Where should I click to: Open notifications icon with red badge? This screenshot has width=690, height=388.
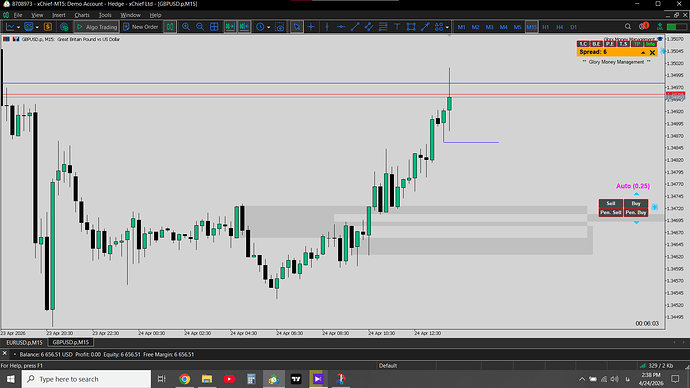tap(643, 26)
